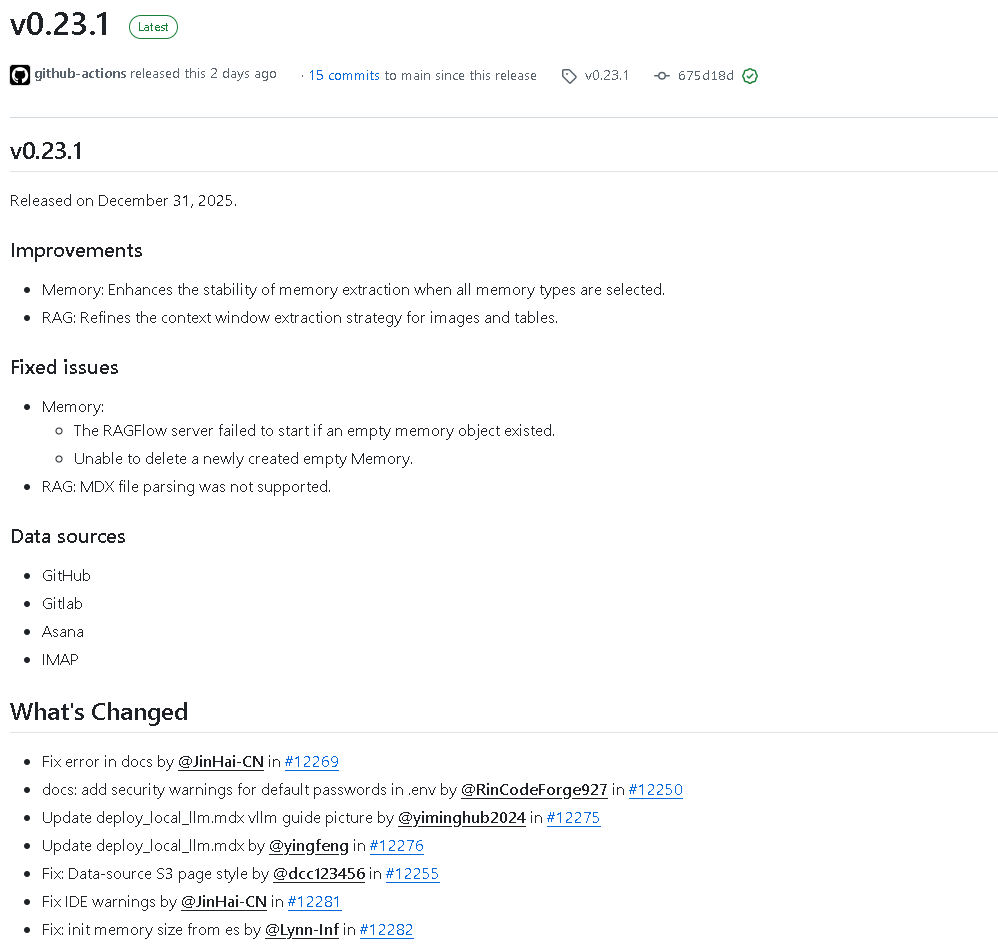Visit the @yiminghub2024 user profile
The width and height of the screenshot is (998, 944).
(x=462, y=818)
